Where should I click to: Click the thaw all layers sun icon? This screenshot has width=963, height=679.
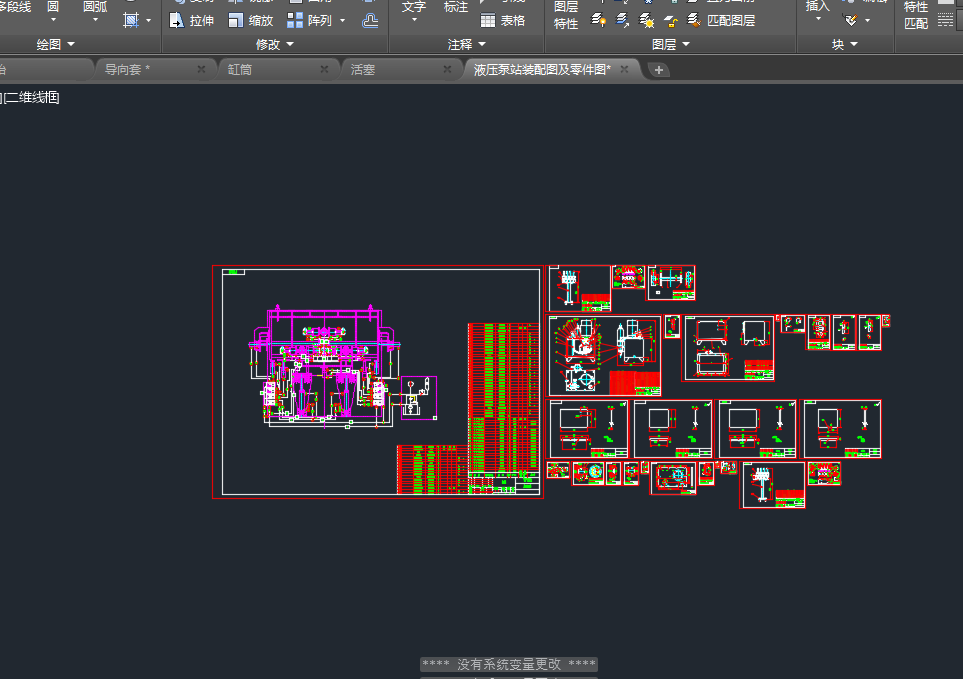click(646, 20)
